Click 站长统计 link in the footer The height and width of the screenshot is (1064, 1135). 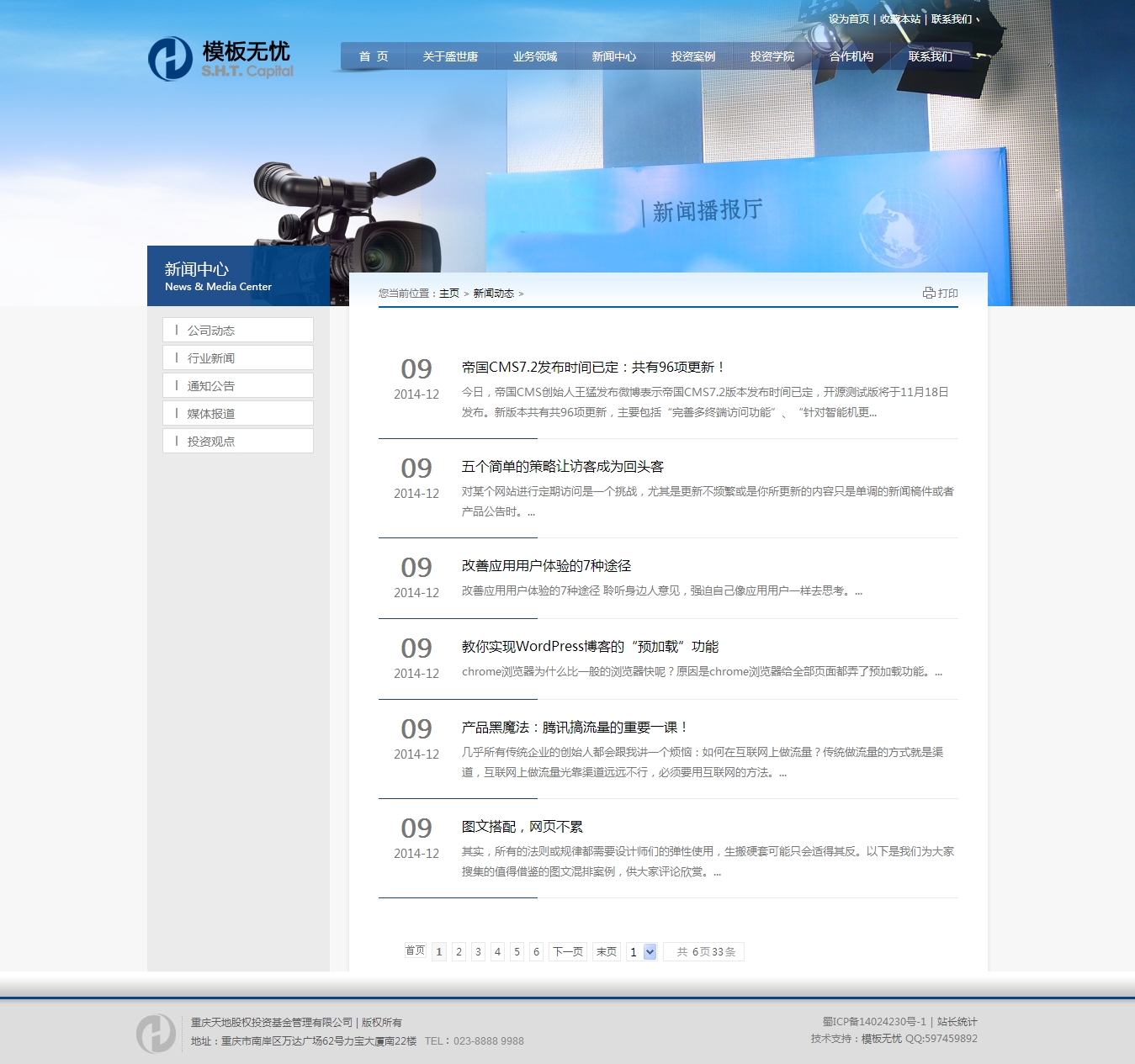[x=957, y=1022]
